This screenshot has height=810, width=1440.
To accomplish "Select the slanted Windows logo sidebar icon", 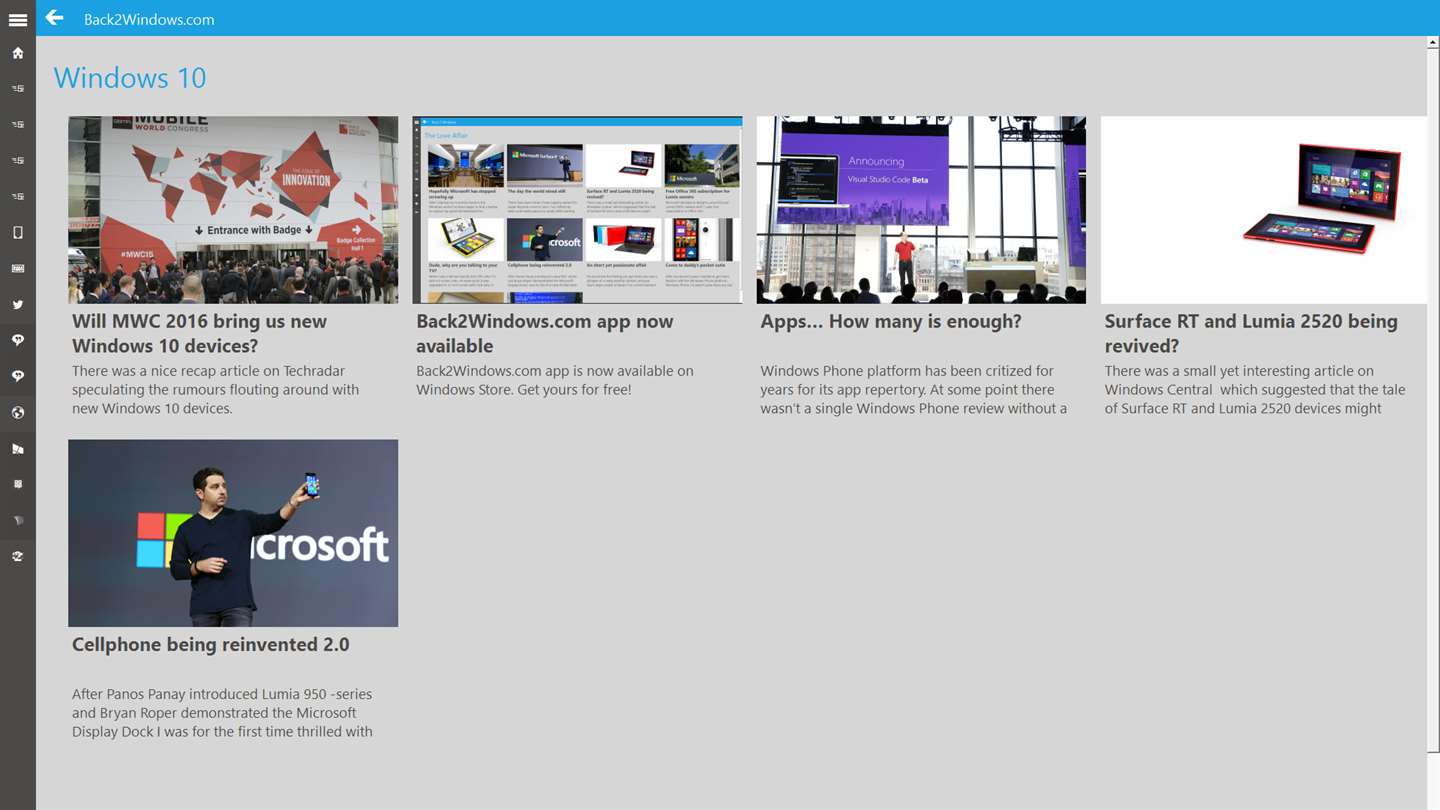I will click(x=18, y=449).
